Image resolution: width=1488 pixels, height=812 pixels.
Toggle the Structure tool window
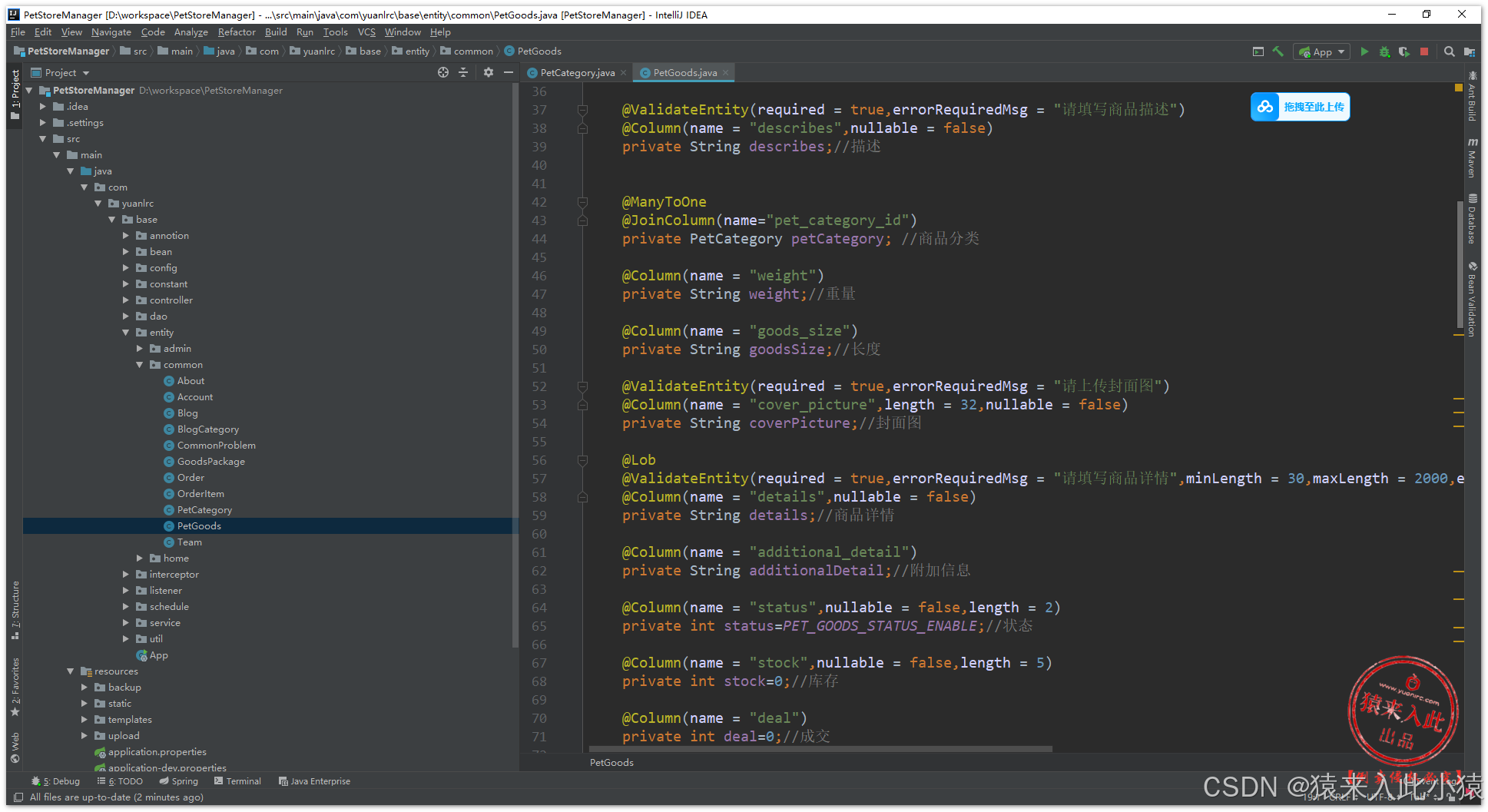[x=15, y=611]
